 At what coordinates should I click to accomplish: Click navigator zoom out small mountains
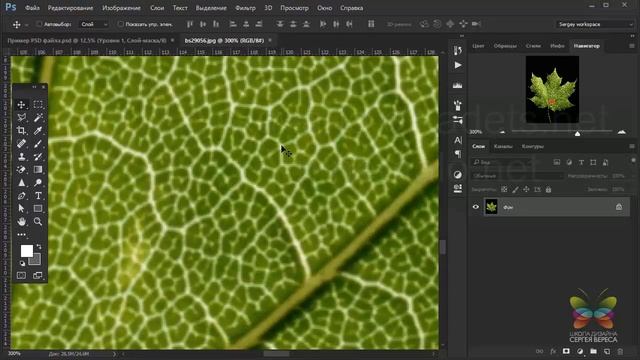point(502,132)
